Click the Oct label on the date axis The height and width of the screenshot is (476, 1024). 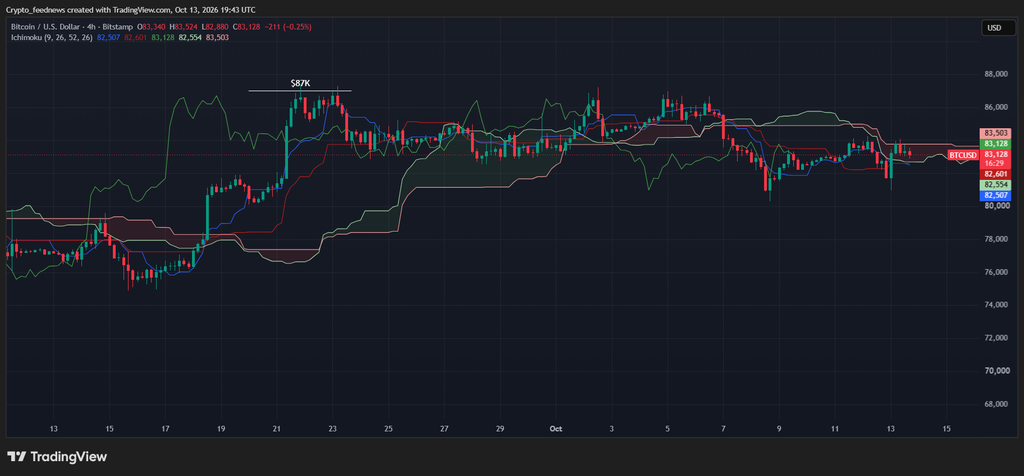pos(556,429)
